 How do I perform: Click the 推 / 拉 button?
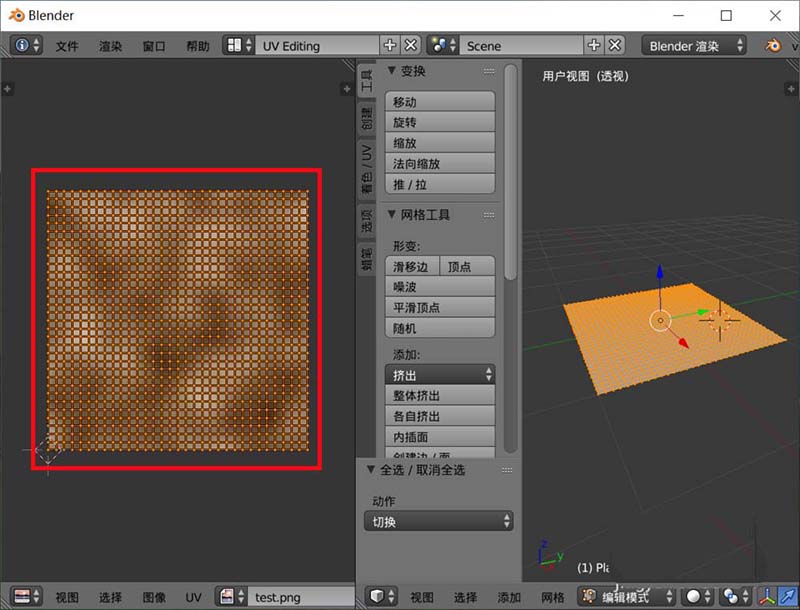(440, 184)
